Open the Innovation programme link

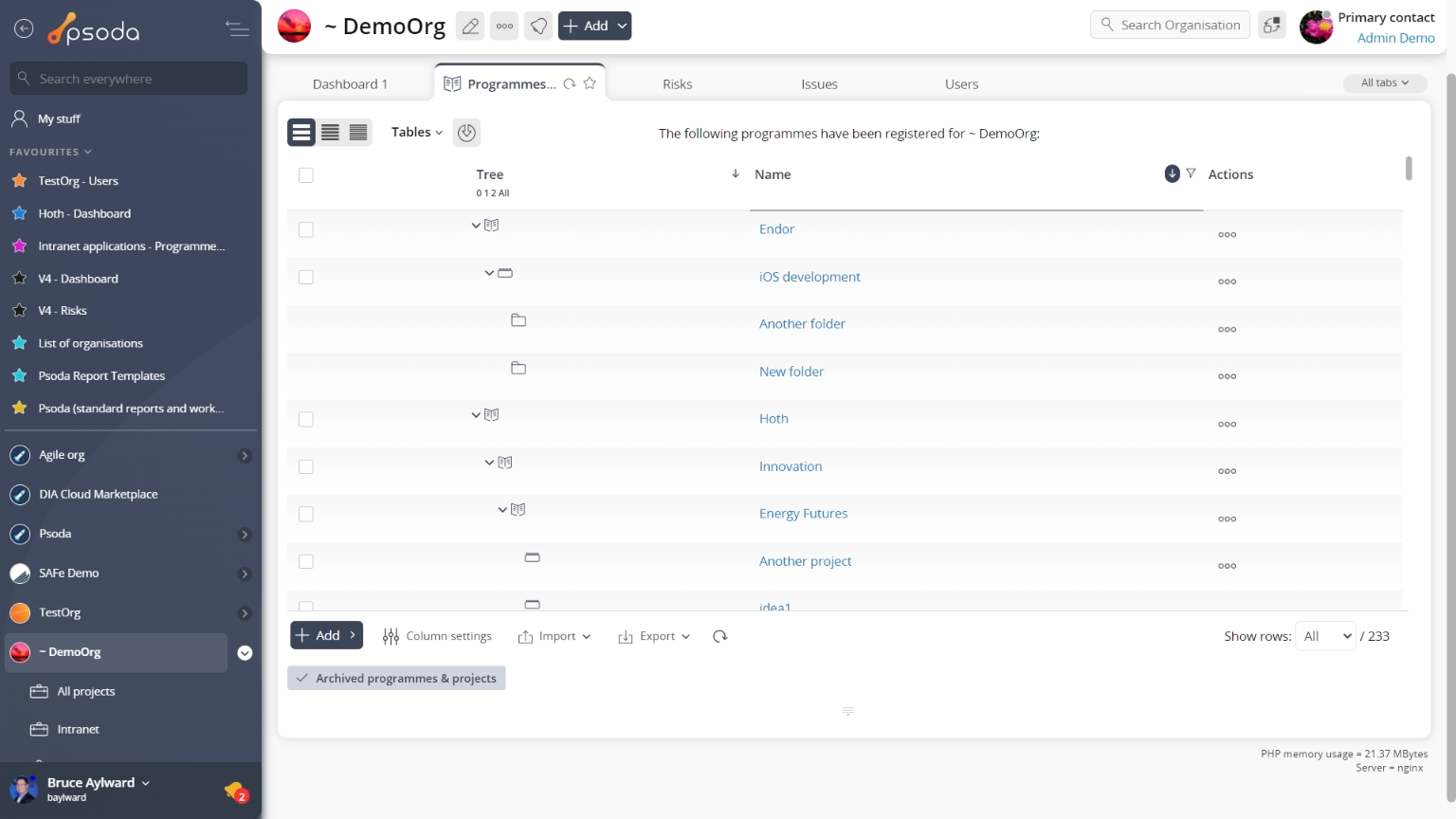click(x=791, y=466)
